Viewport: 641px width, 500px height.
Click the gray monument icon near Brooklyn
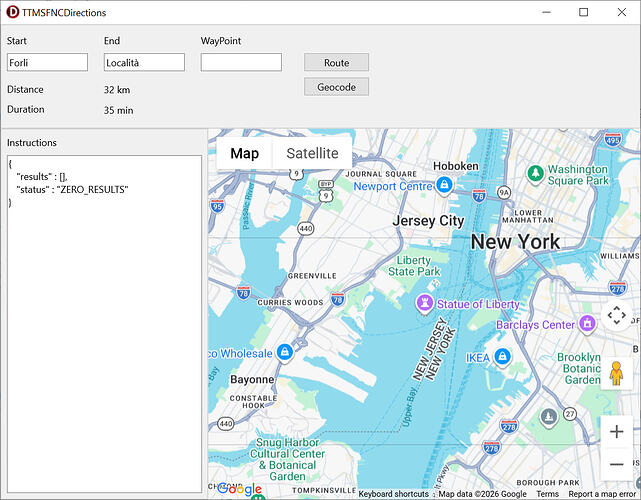pos(549,417)
